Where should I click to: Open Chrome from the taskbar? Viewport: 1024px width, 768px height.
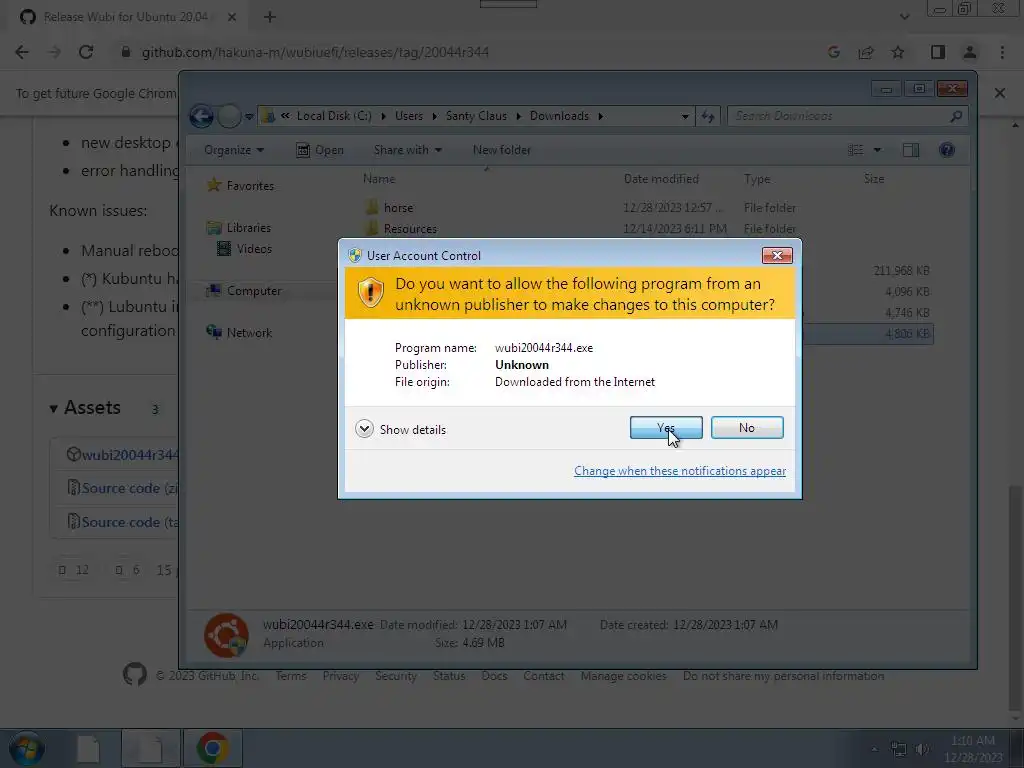click(212, 748)
